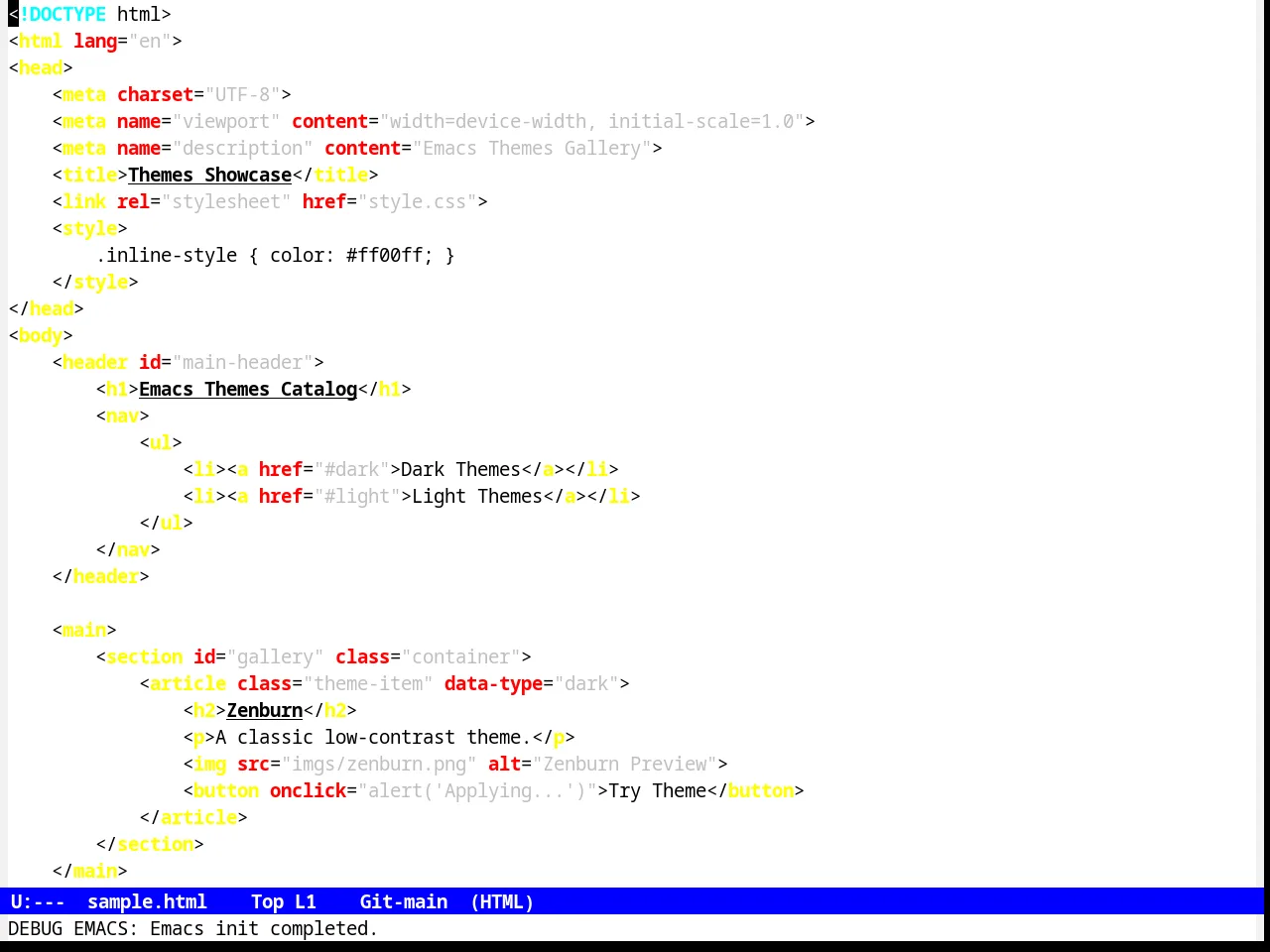Click the "stylesheet" rel value
The width and height of the screenshot is (1270, 952).
[226, 201]
